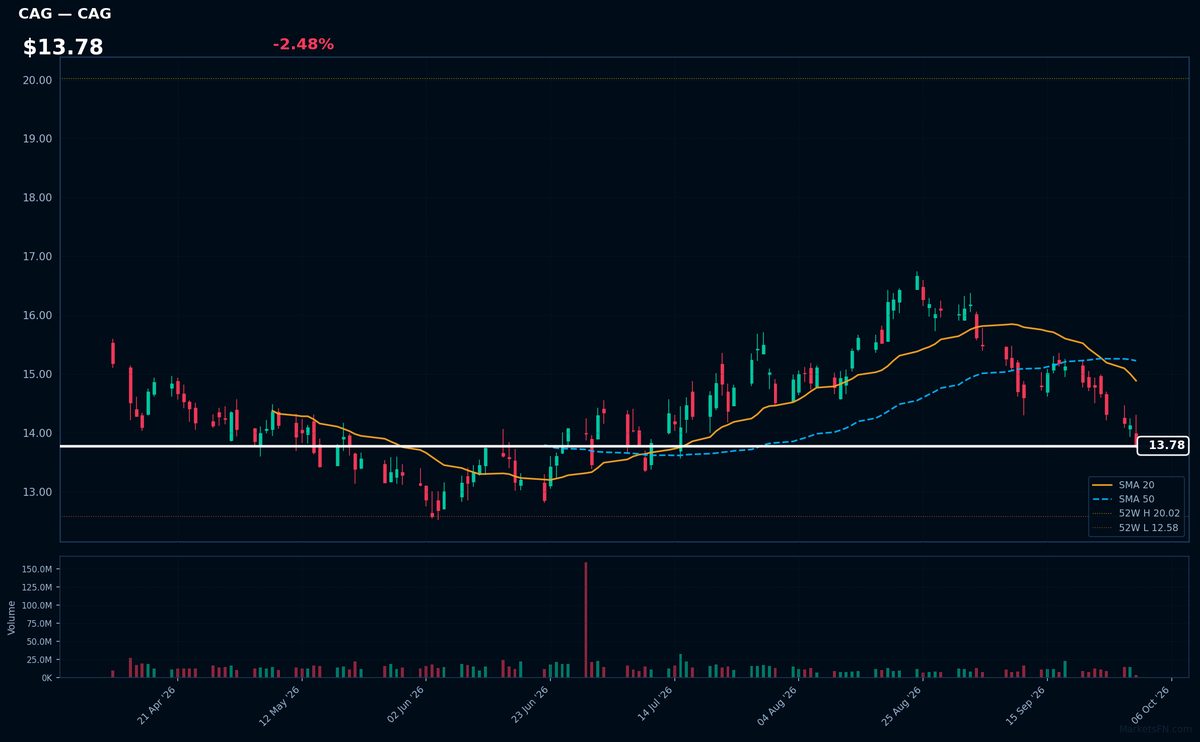Screen dimensions: 1200x742
Task: Select SMA 50 legend entry
Action: pos(1136,499)
